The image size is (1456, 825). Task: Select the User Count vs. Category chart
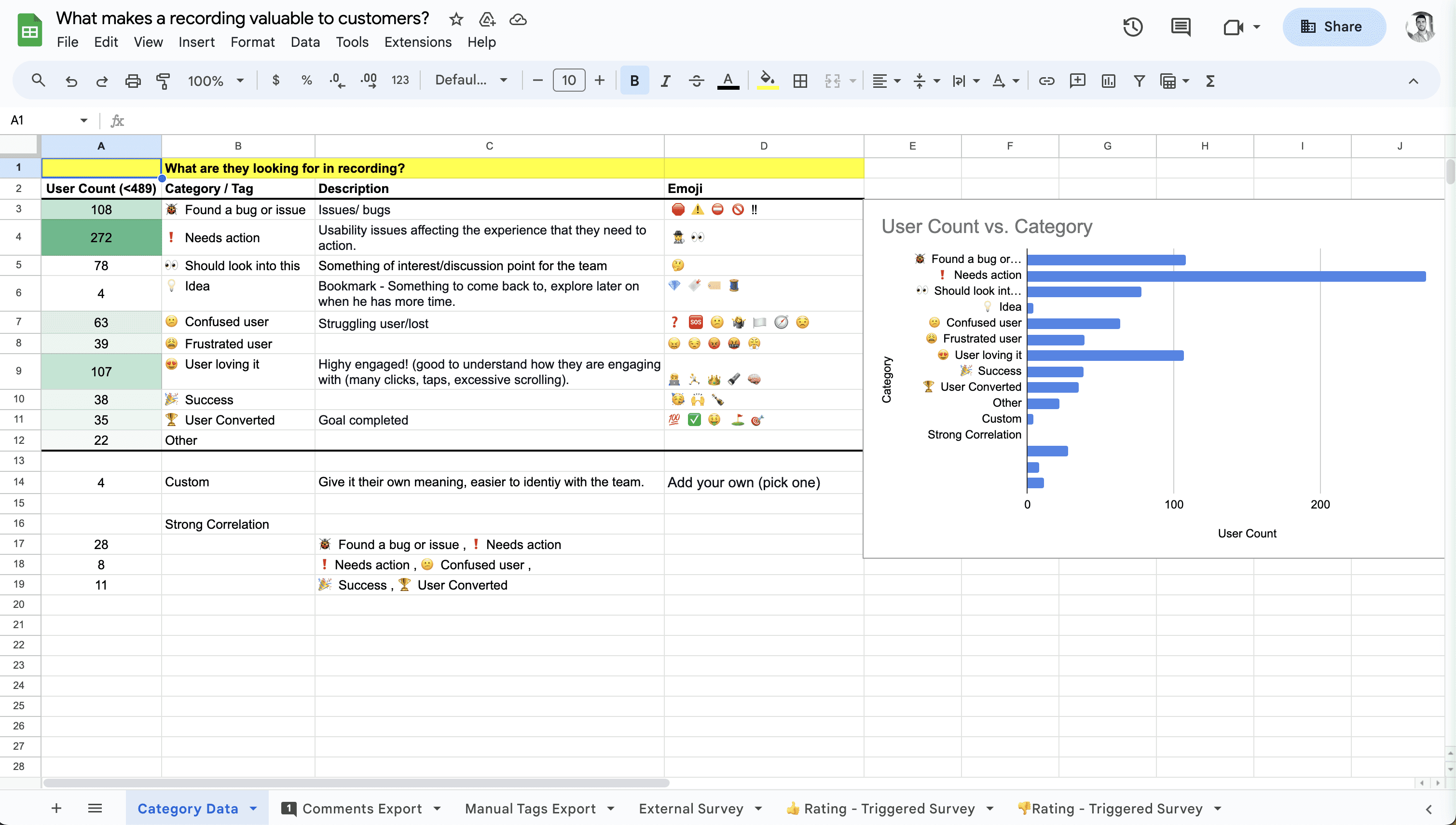[1154, 379]
